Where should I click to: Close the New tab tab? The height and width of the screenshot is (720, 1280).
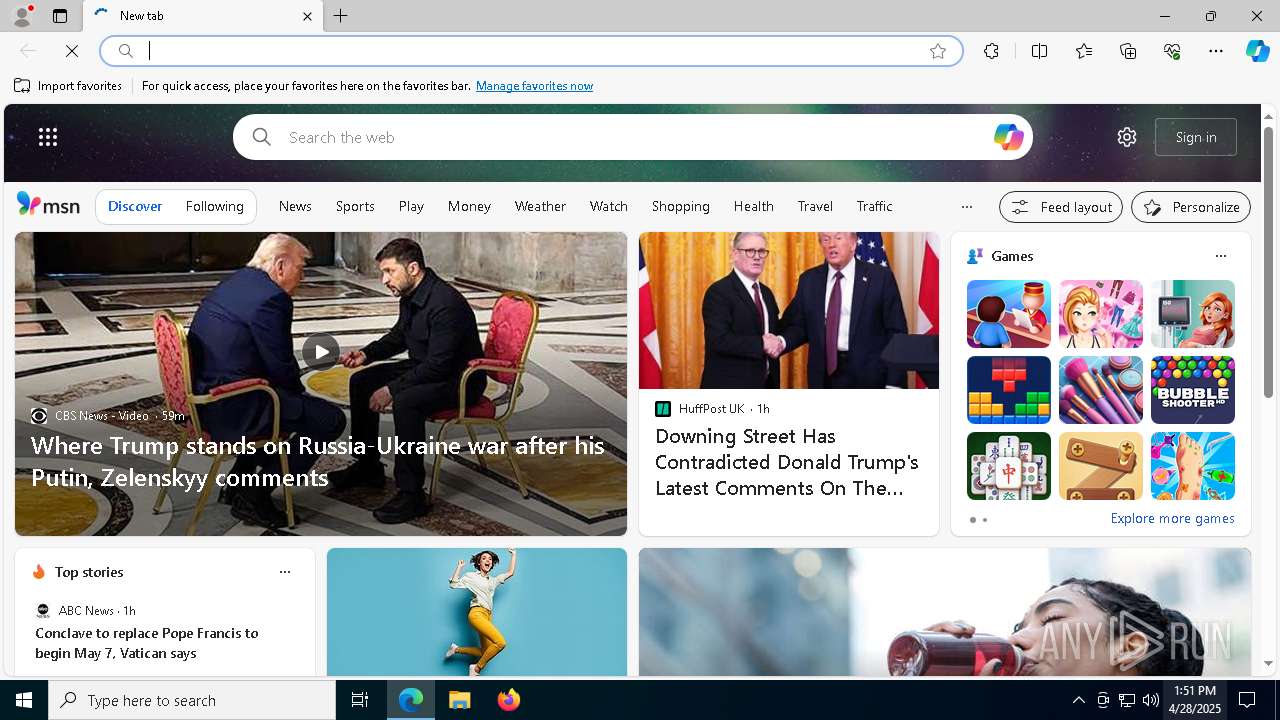[x=307, y=16]
